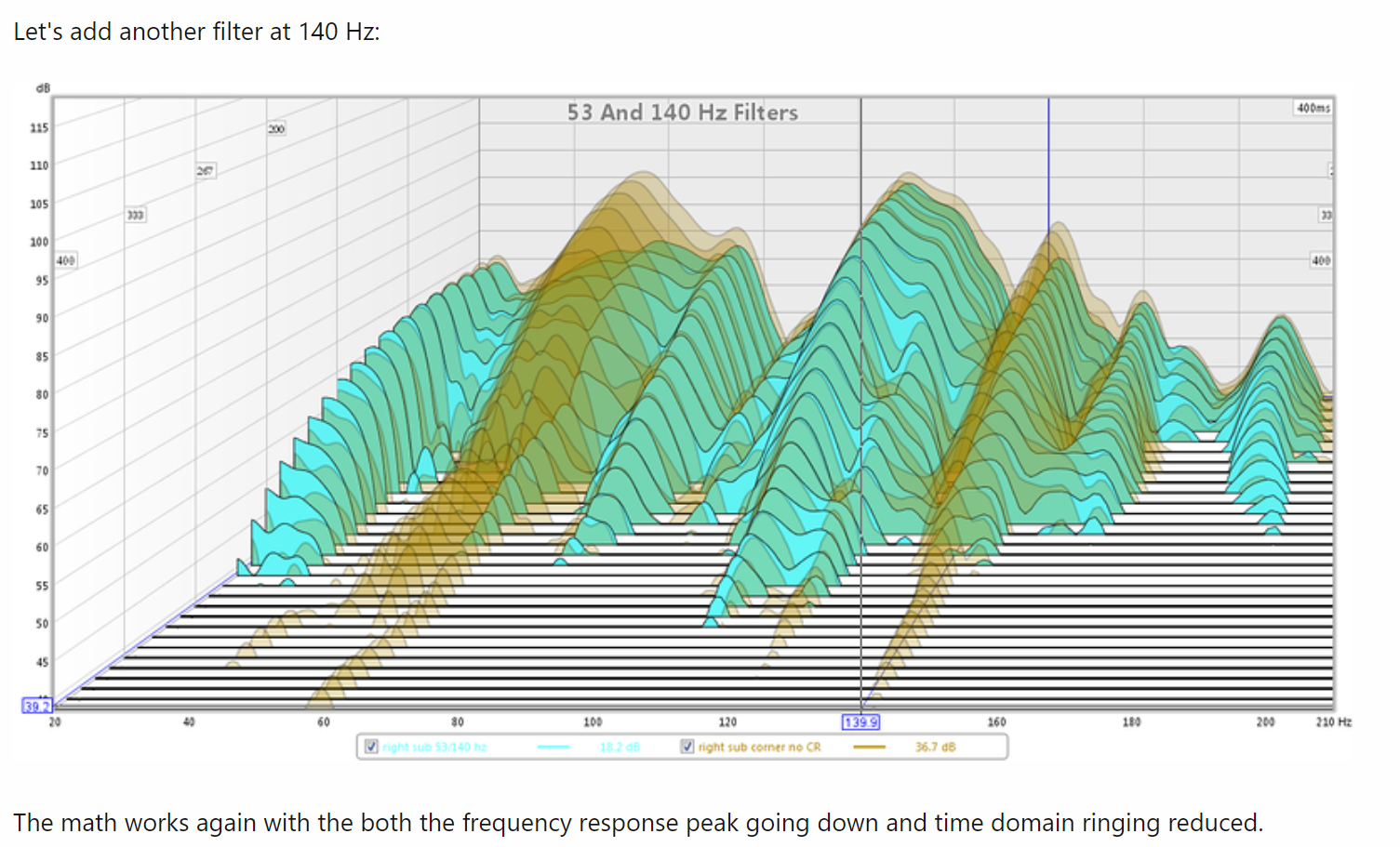Click the 100 dB axis tick label
Image resolution: width=1400 pixels, height=847 pixels.
coord(39,242)
